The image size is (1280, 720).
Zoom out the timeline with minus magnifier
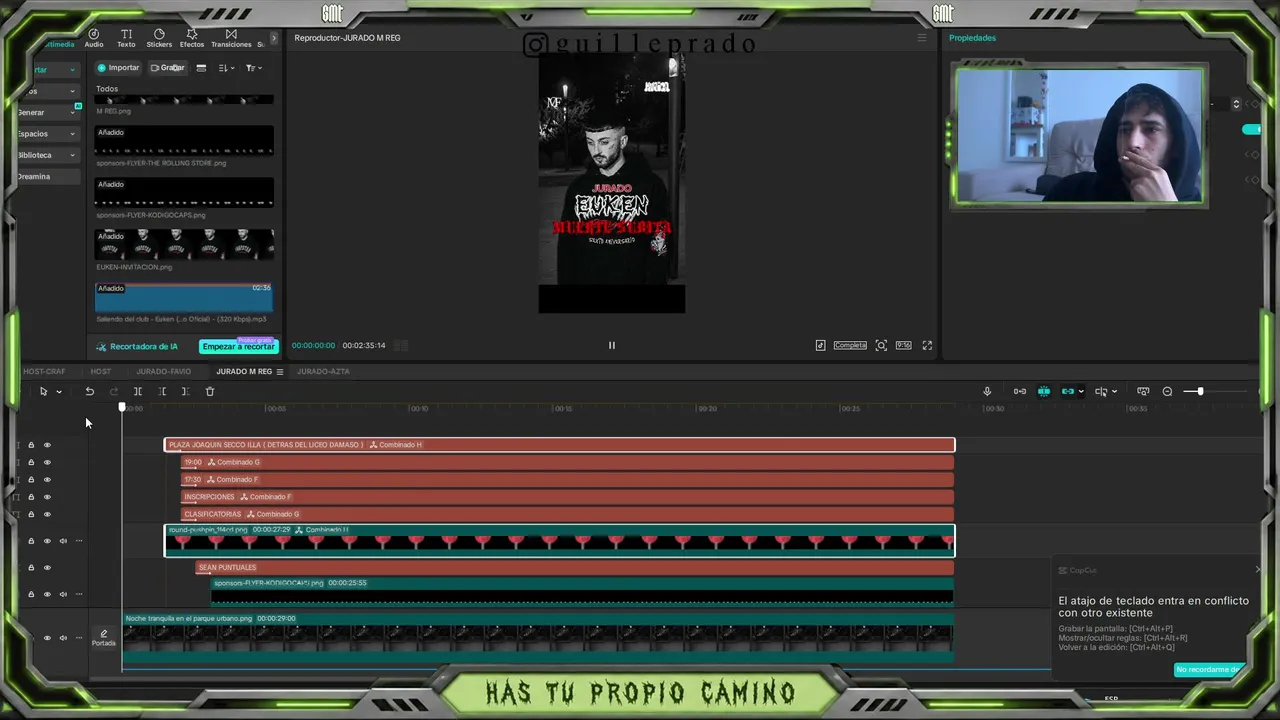pos(1167,391)
